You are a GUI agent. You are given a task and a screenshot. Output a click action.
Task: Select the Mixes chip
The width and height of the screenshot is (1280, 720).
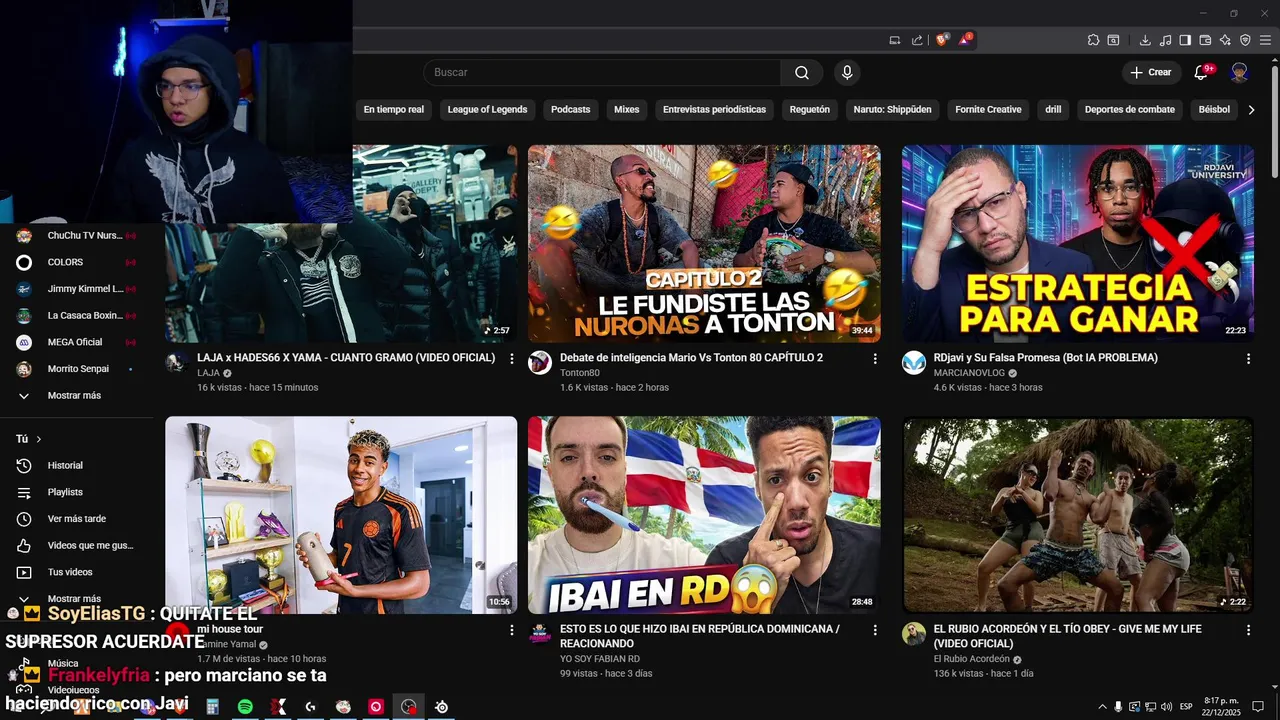[627, 110]
